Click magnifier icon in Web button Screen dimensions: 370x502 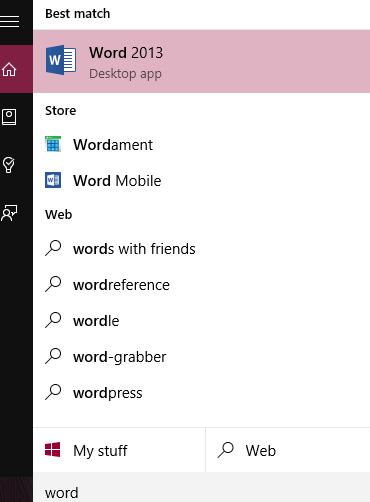coord(226,450)
